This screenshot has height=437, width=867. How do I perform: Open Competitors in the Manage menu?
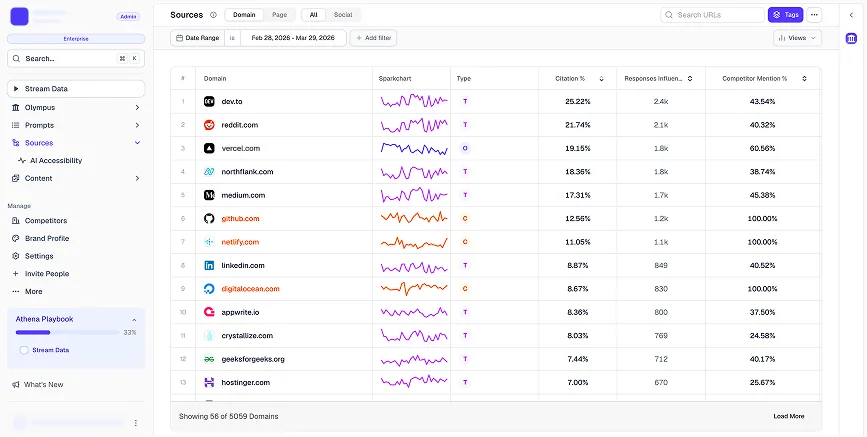click(46, 220)
